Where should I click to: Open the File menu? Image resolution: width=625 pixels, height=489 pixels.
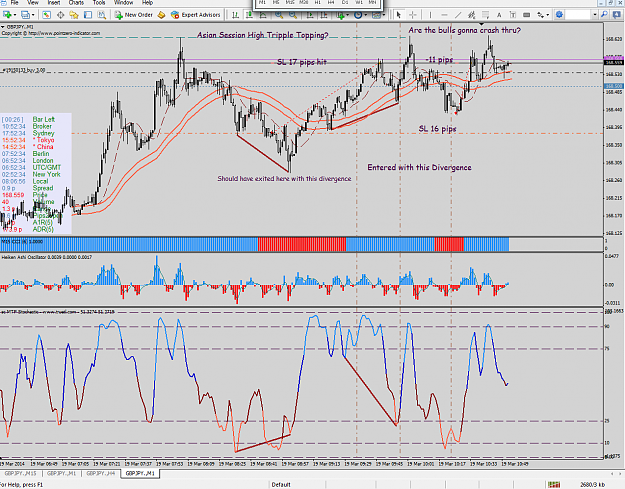click(x=14, y=2)
